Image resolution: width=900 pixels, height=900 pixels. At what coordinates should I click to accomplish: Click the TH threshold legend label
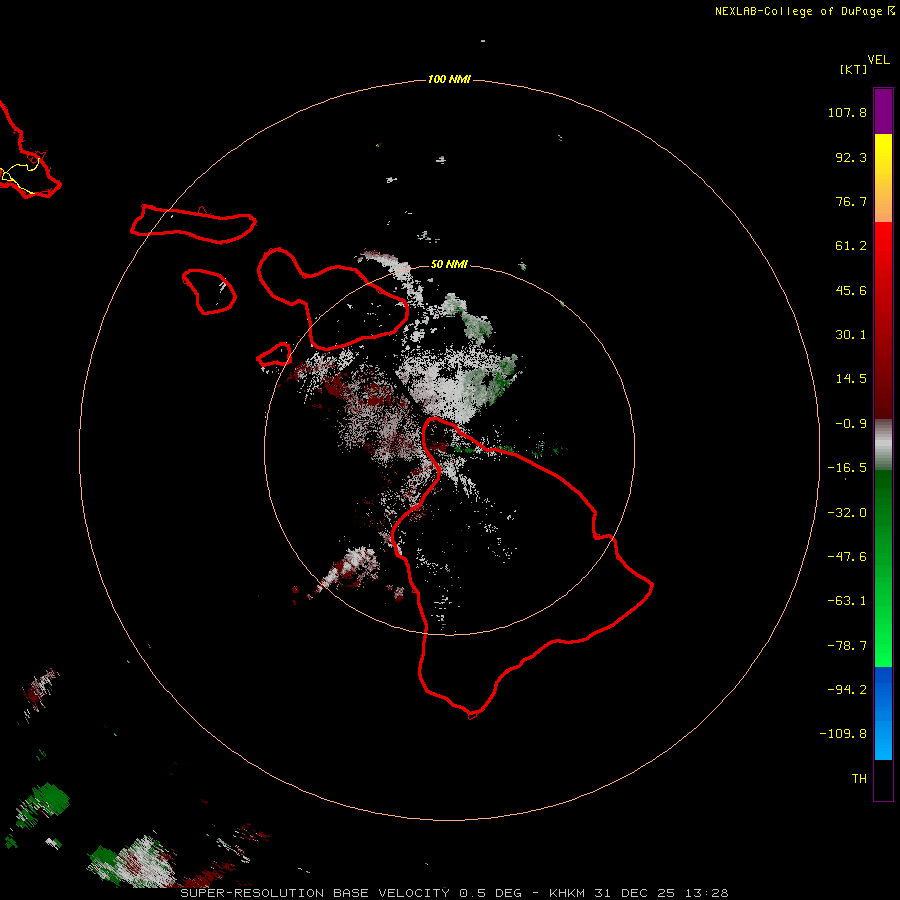pyautogui.click(x=859, y=779)
